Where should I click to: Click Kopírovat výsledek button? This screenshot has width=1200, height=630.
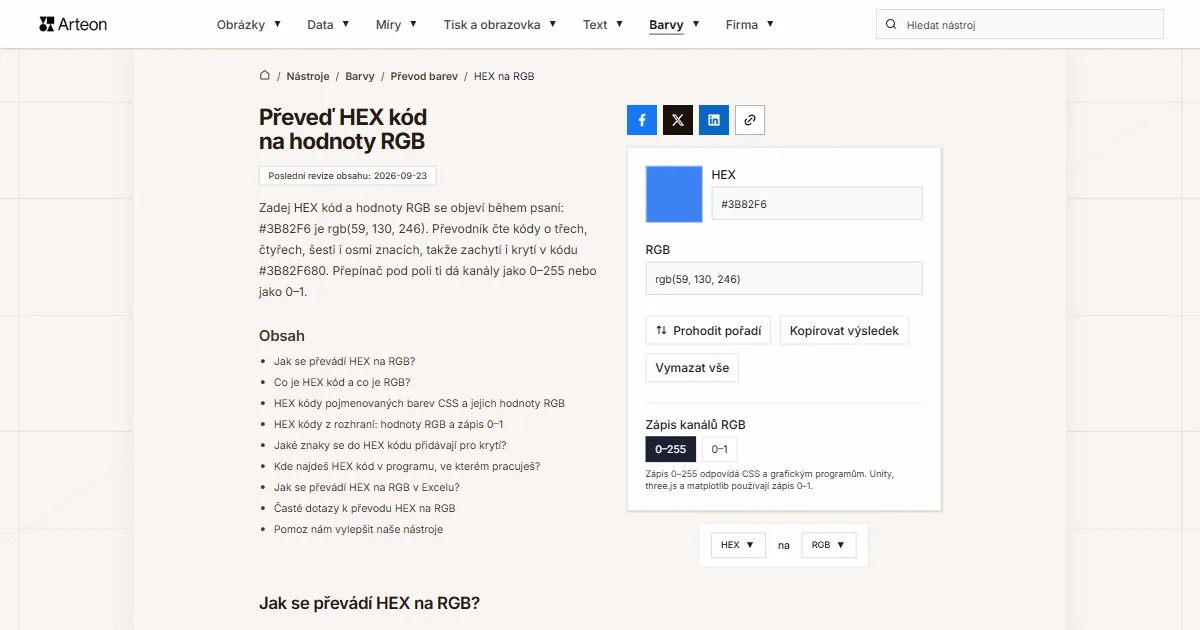pos(844,330)
